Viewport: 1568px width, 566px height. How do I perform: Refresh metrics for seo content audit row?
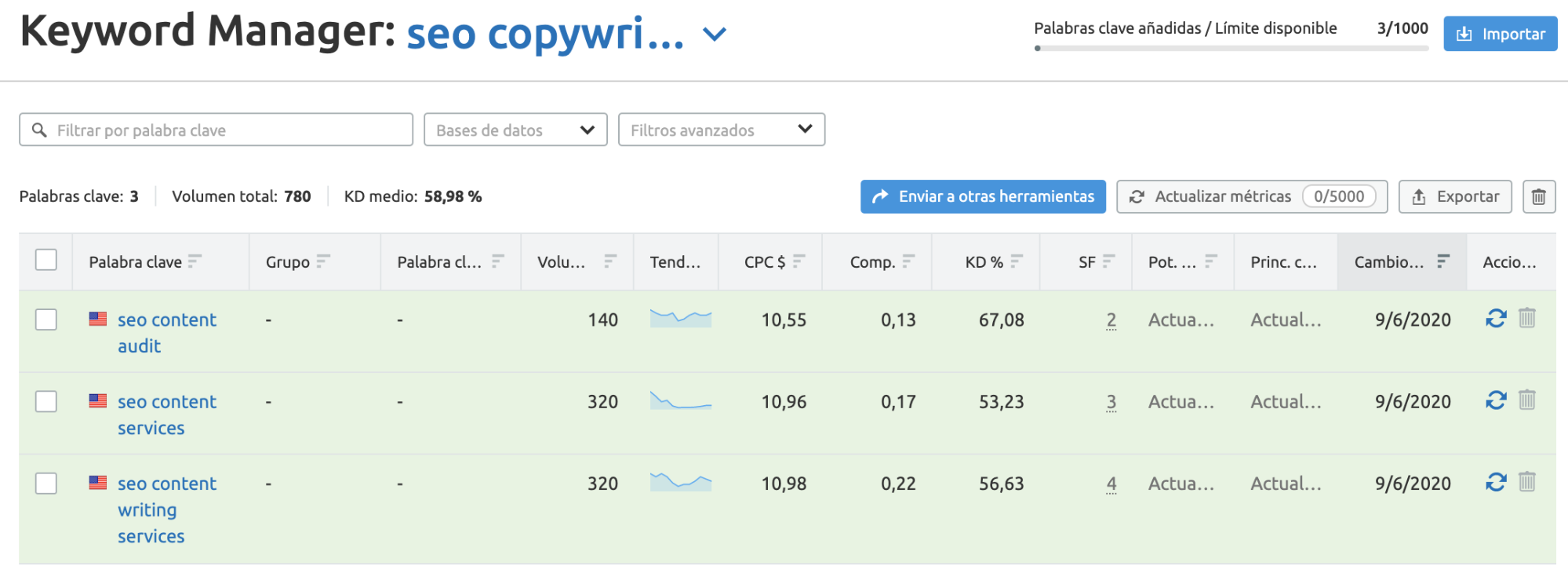click(x=1496, y=319)
